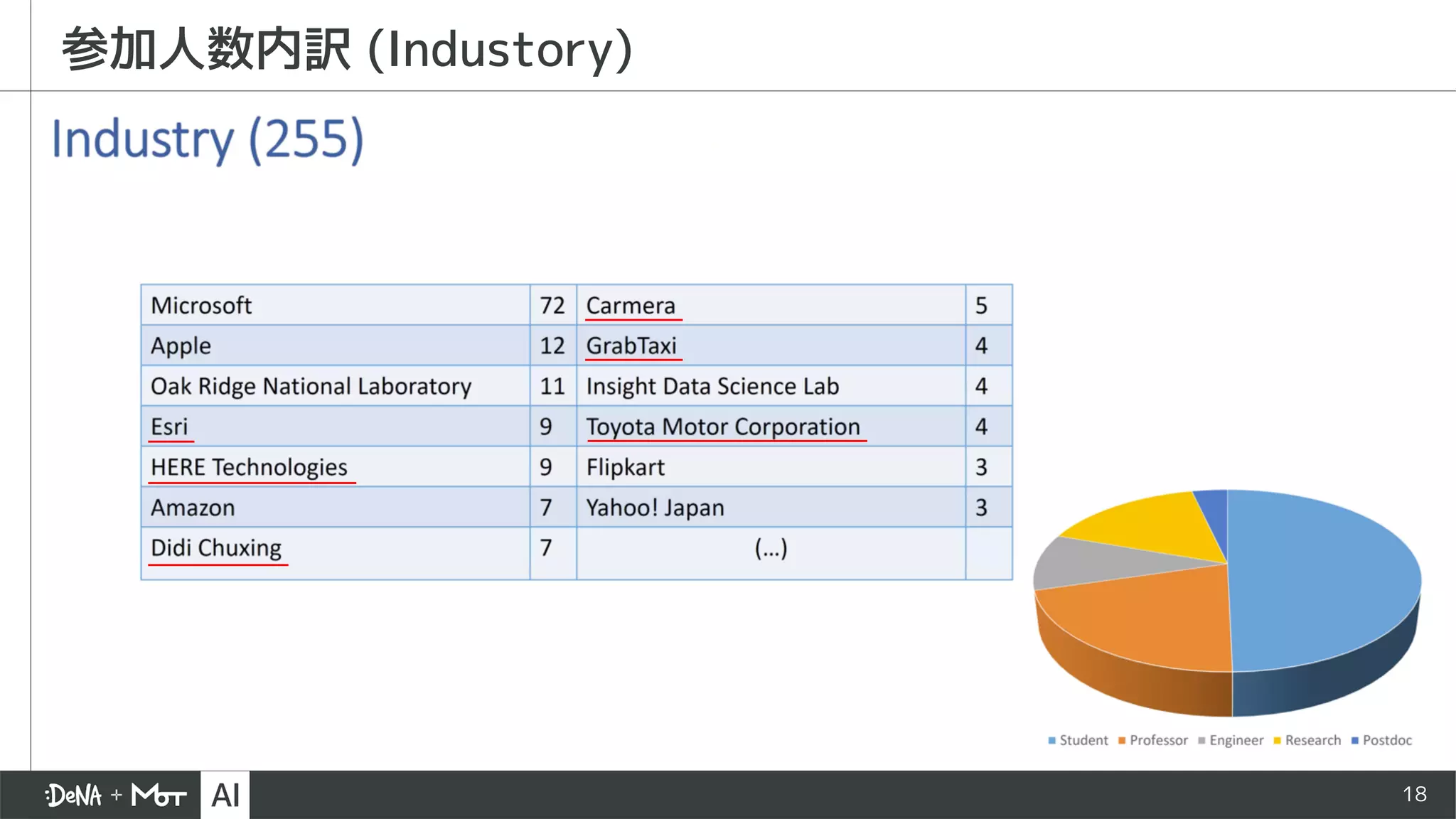
Task: Click the AI logo box
Action: coord(225,795)
